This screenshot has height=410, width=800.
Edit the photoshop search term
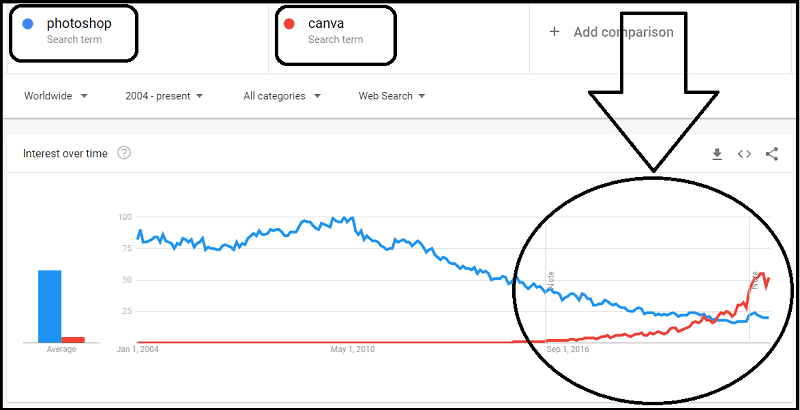[x=79, y=23]
